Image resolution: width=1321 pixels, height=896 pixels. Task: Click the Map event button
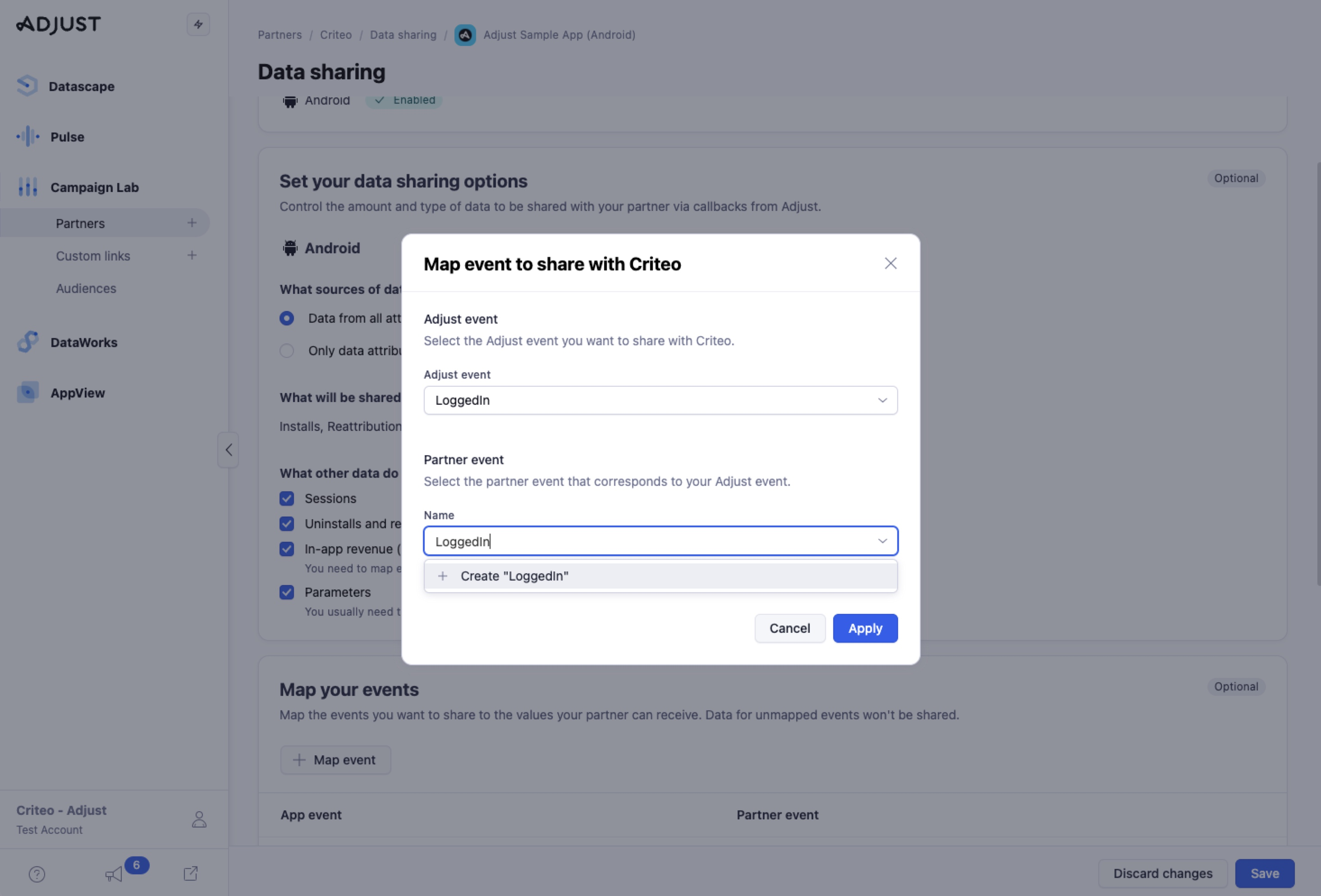(335, 759)
